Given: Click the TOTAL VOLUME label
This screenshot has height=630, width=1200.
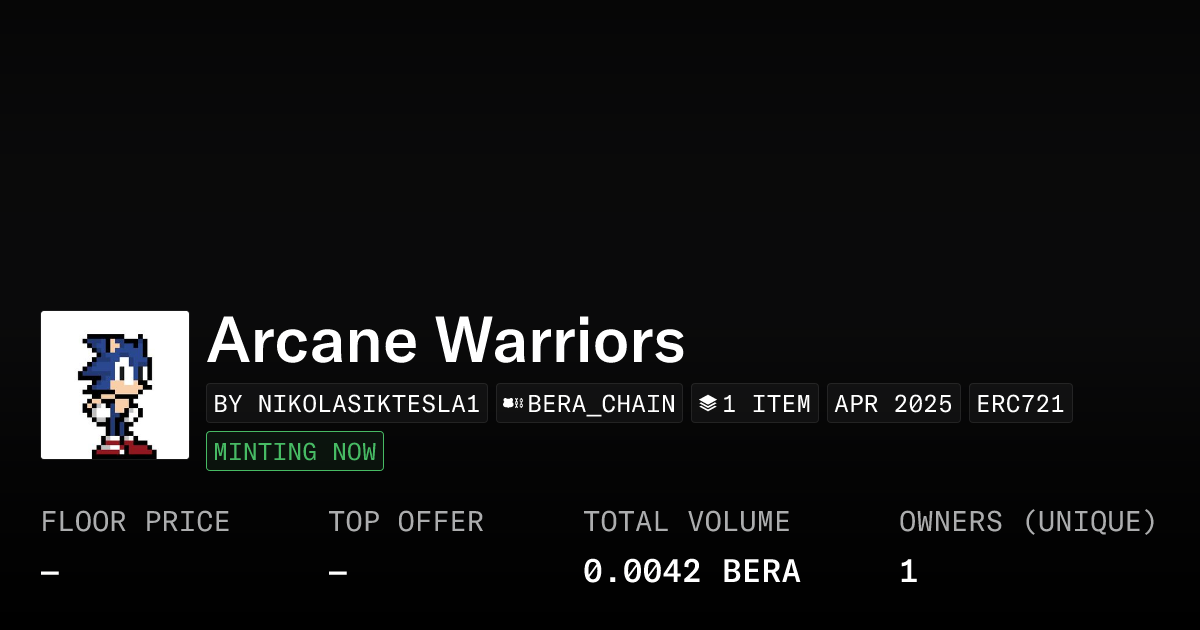Looking at the screenshot, I should [687, 522].
